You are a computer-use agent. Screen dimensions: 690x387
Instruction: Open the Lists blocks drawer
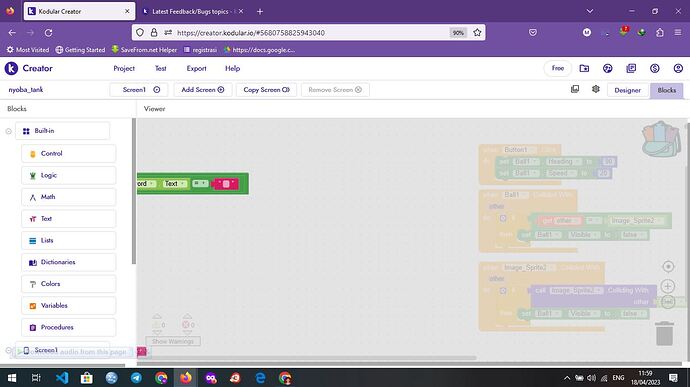(x=69, y=240)
